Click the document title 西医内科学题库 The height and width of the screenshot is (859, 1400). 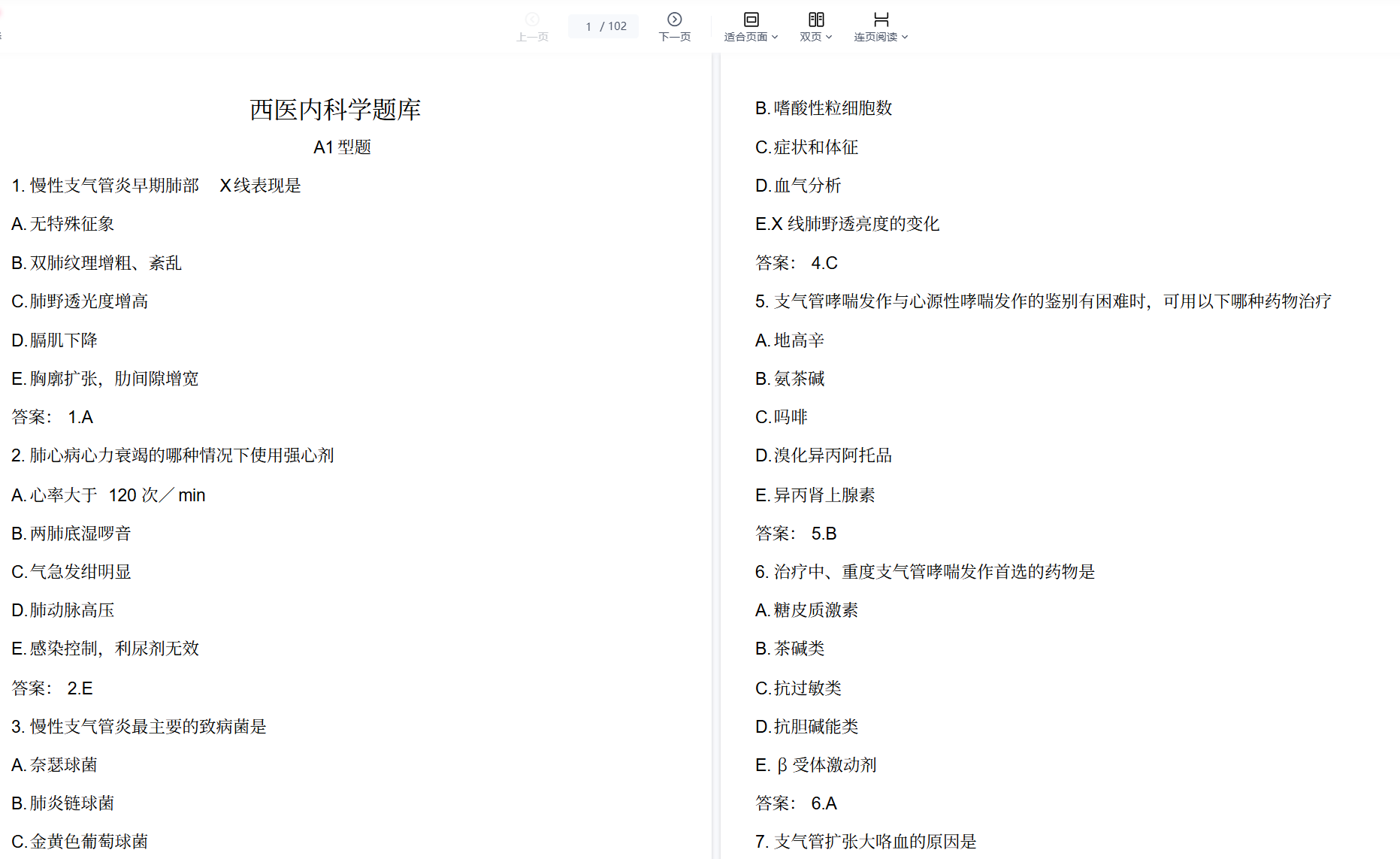[335, 110]
